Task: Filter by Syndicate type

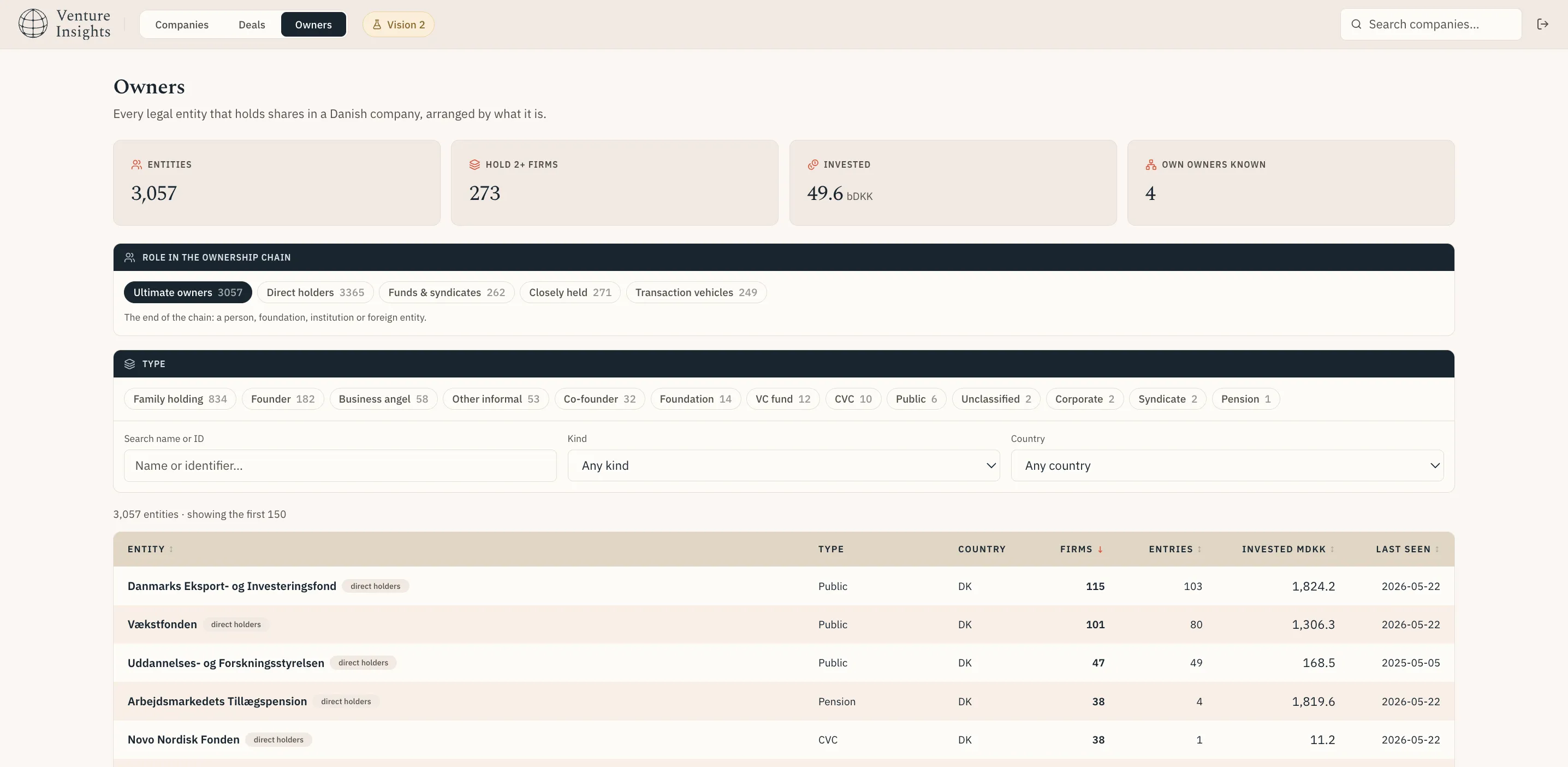Action: click(x=1167, y=399)
